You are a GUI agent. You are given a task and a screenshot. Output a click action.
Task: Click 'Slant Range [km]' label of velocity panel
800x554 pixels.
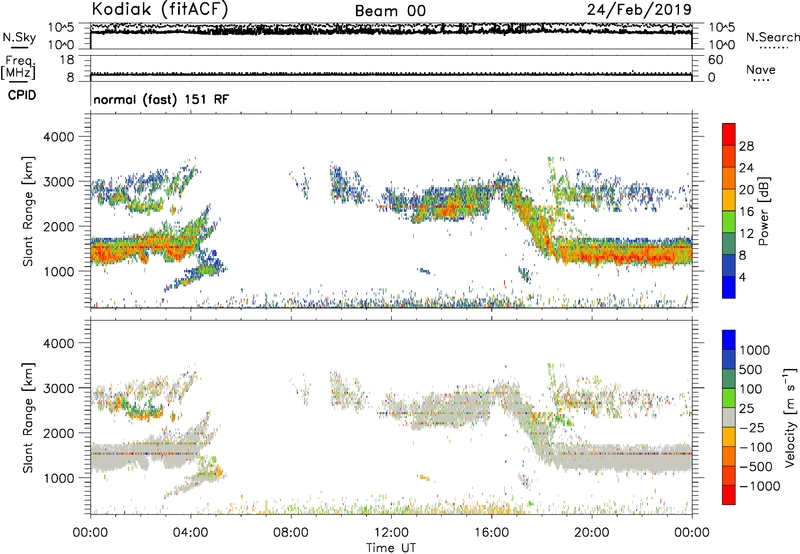(x=28, y=418)
